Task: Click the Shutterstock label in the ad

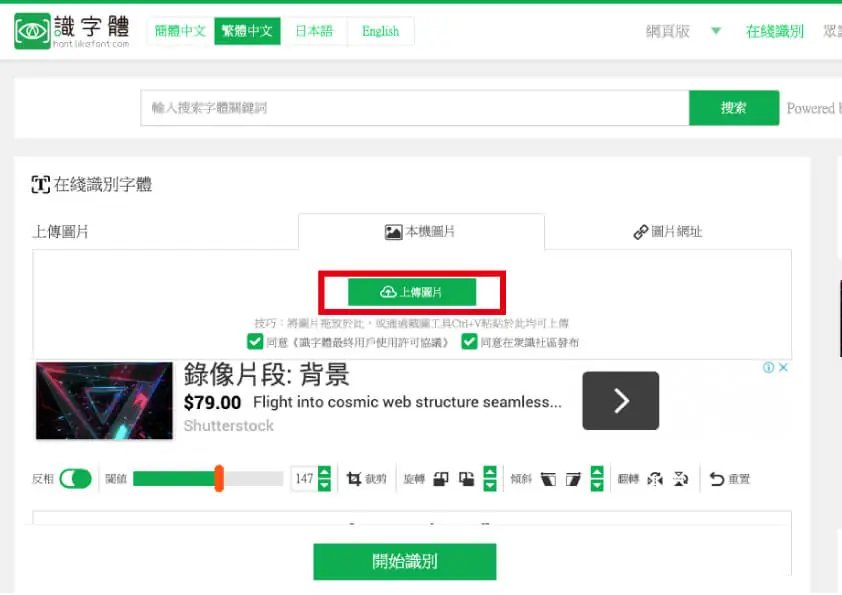Action: [x=229, y=426]
